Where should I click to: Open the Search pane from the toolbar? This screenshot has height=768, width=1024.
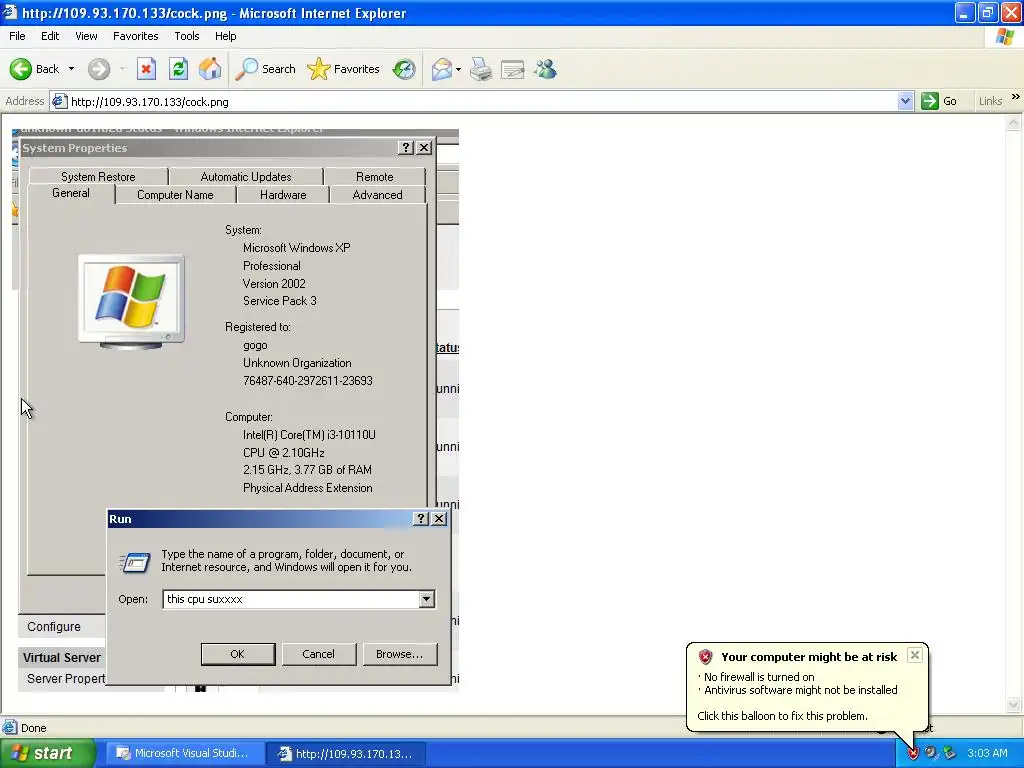pos(266,69)
